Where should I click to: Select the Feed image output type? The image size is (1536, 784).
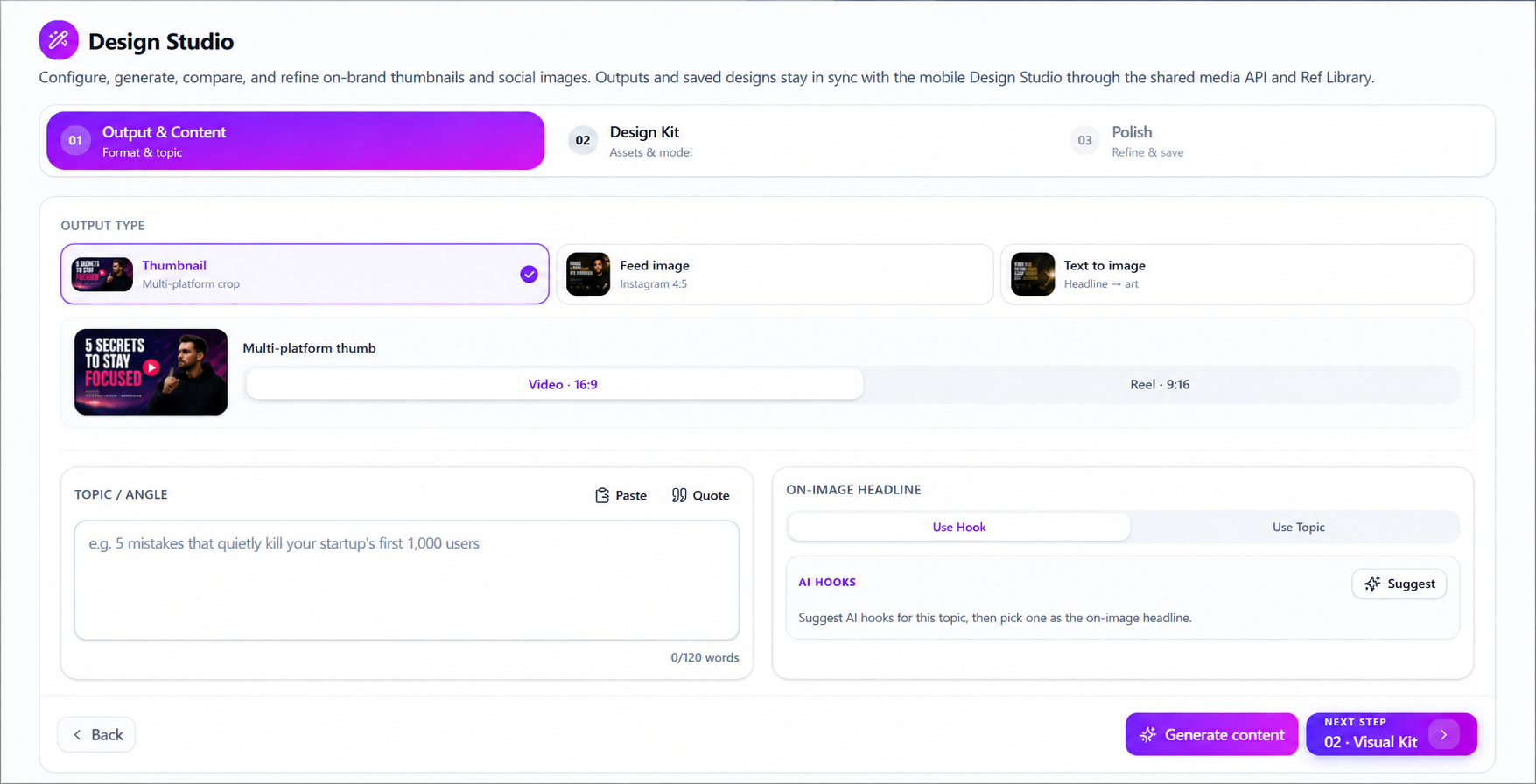tap(775, 274)
